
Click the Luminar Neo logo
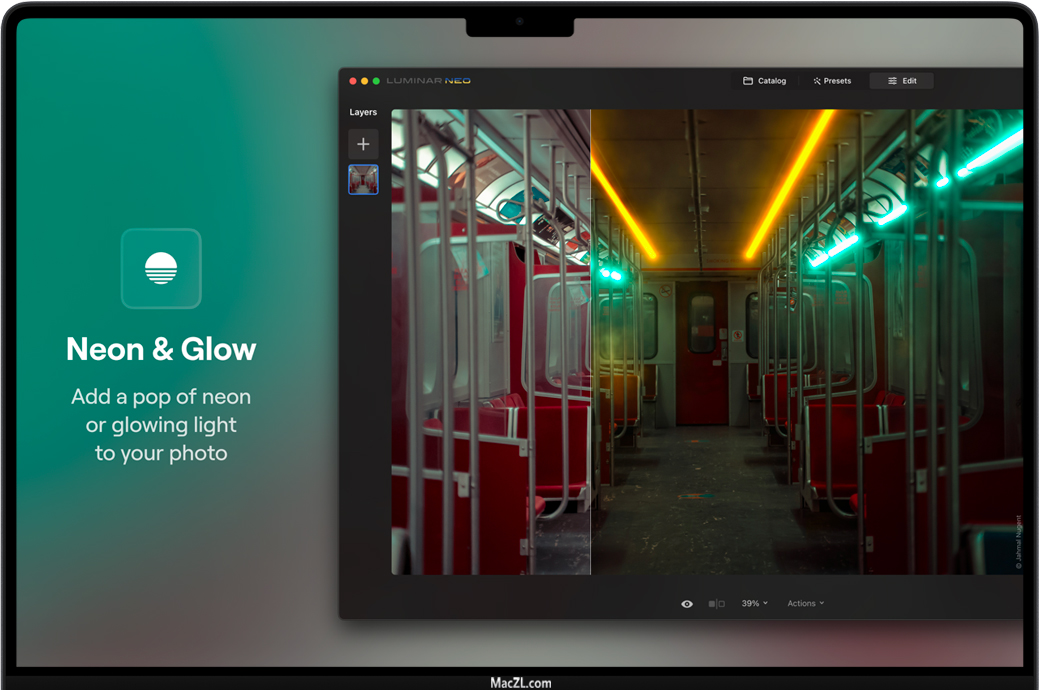(x=428, y=81)
